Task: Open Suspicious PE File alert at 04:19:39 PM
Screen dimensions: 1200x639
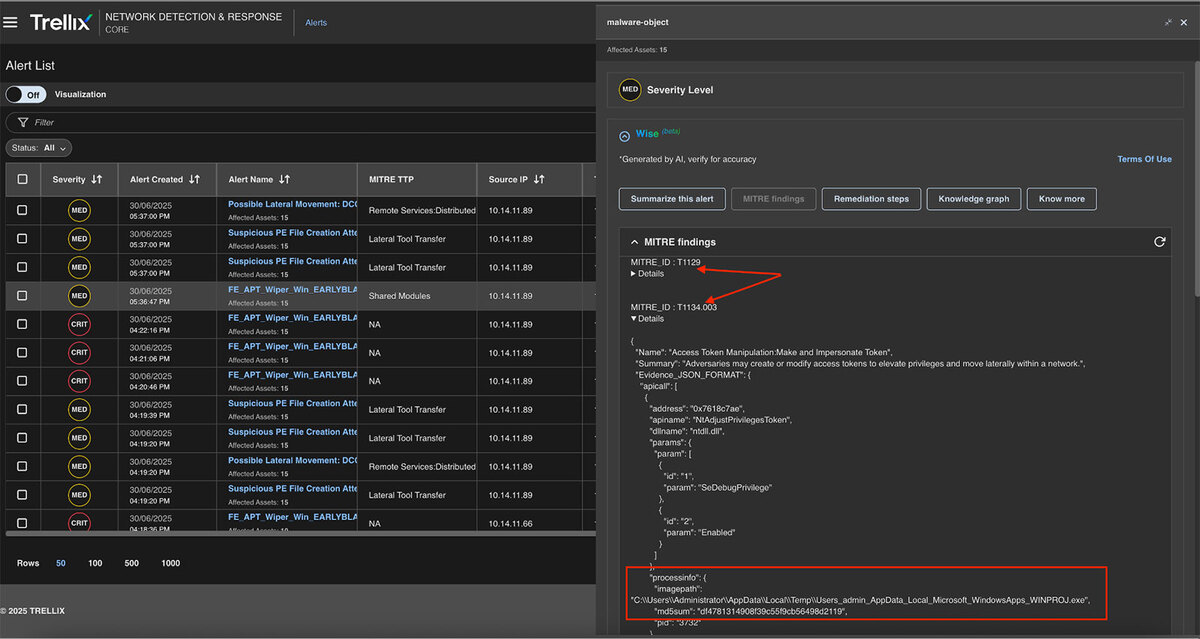Action: tap(292, 404)
